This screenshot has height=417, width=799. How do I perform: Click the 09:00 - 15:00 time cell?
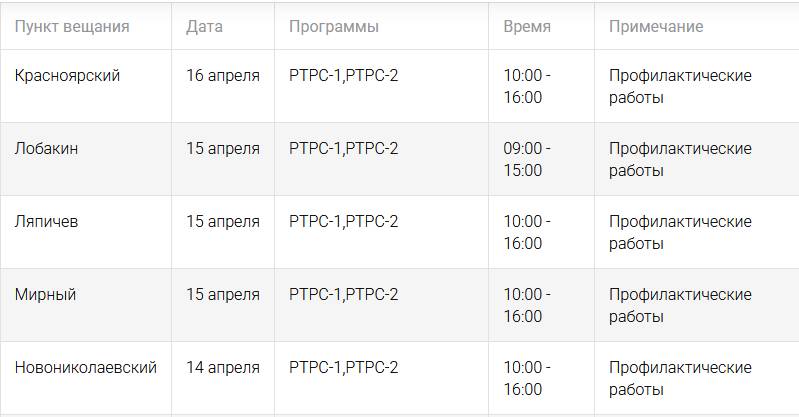pyautogui.click(x=526, y=159)
